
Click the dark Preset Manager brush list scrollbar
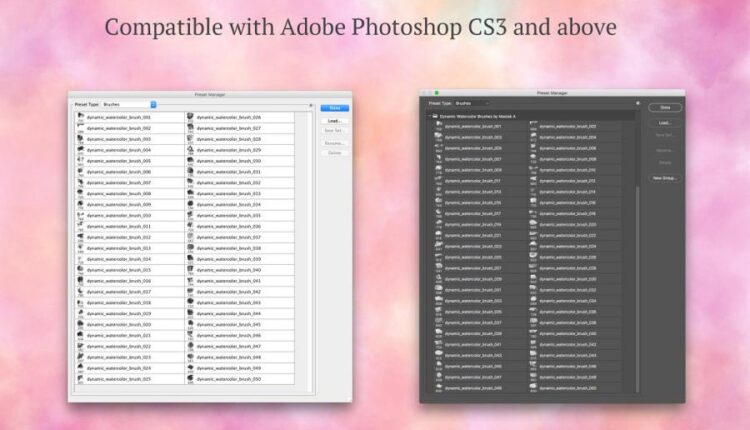click(x=637, y=250)
